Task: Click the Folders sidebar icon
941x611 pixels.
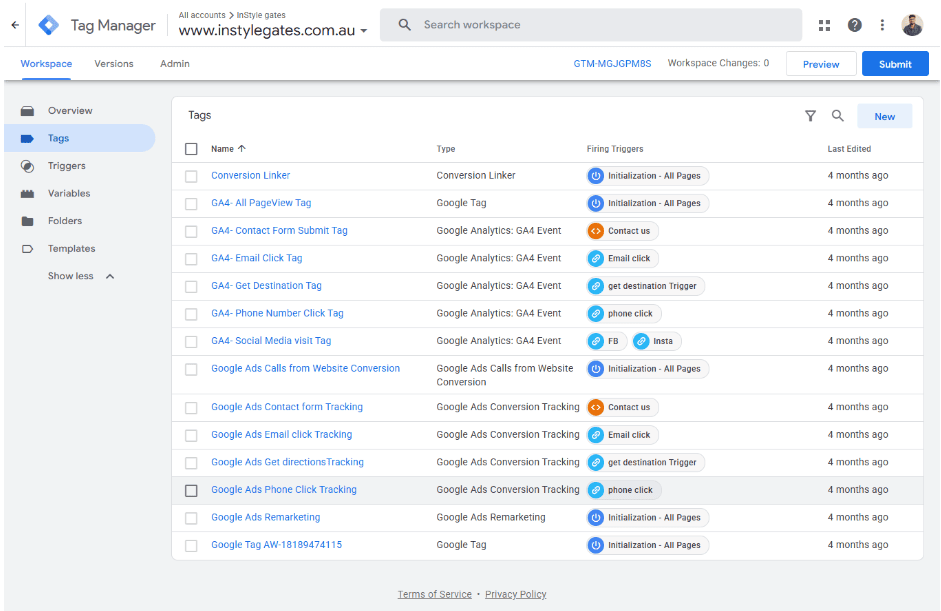Action: [27, 221]
